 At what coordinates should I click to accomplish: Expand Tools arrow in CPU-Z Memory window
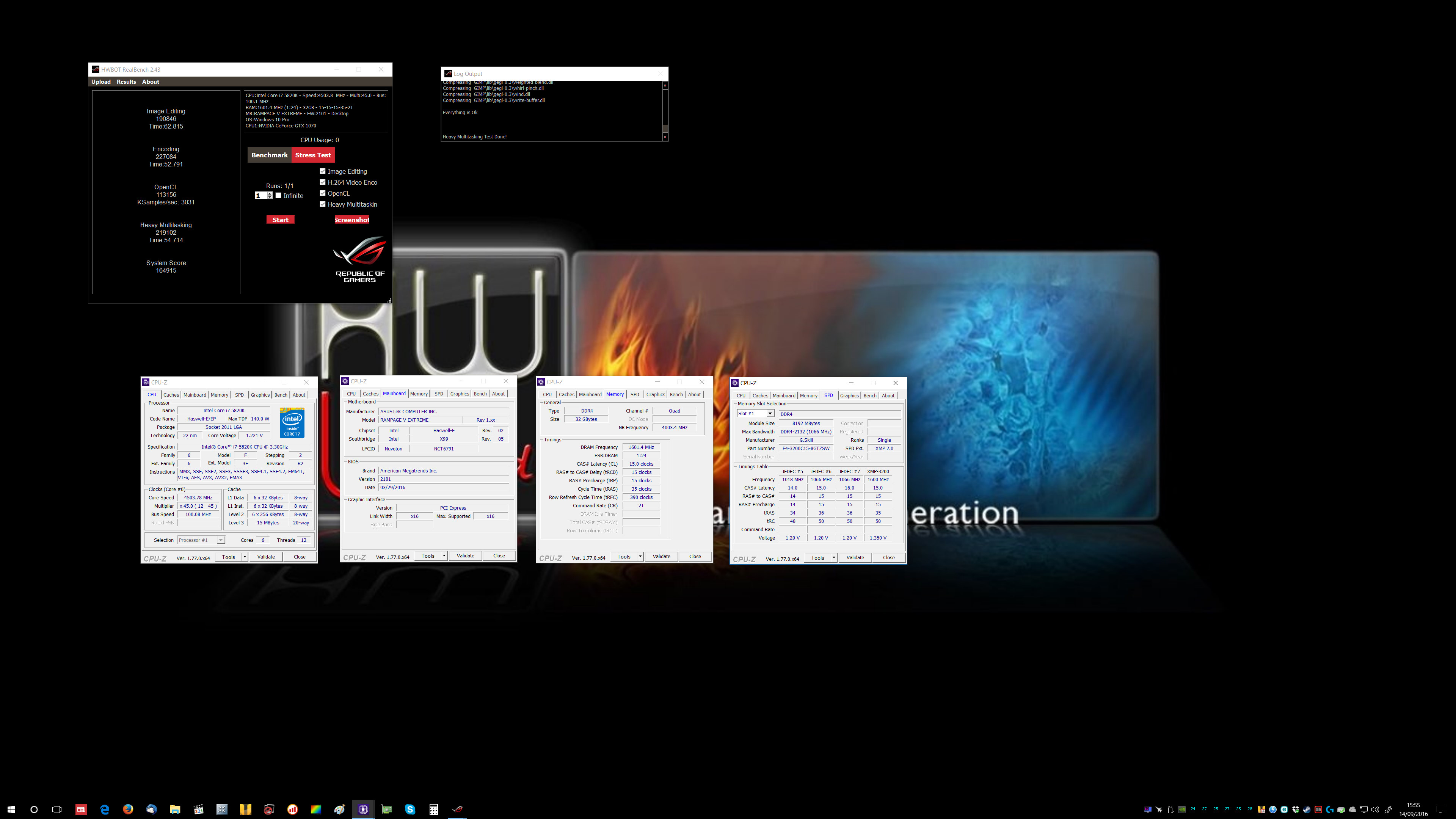coord(640,557)
